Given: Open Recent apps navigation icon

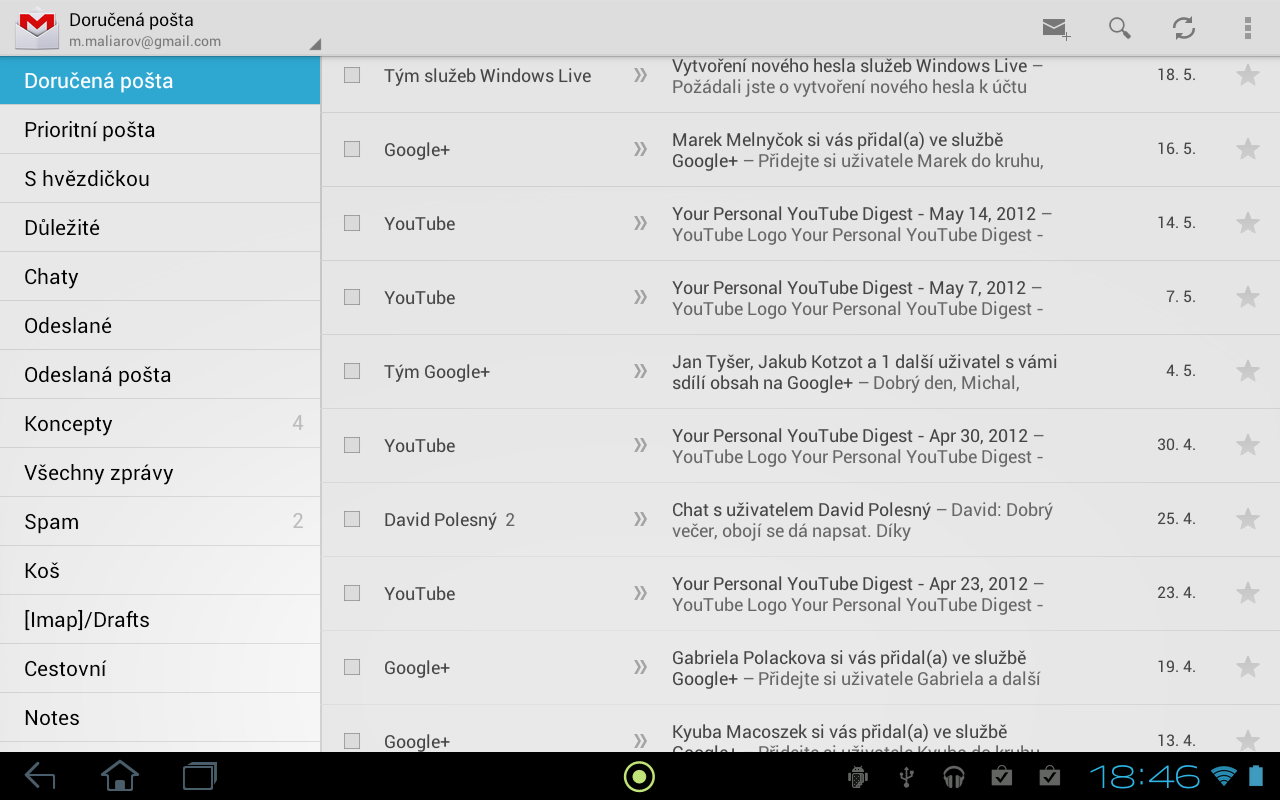Looking at the screenshot, I should [198, 775].
